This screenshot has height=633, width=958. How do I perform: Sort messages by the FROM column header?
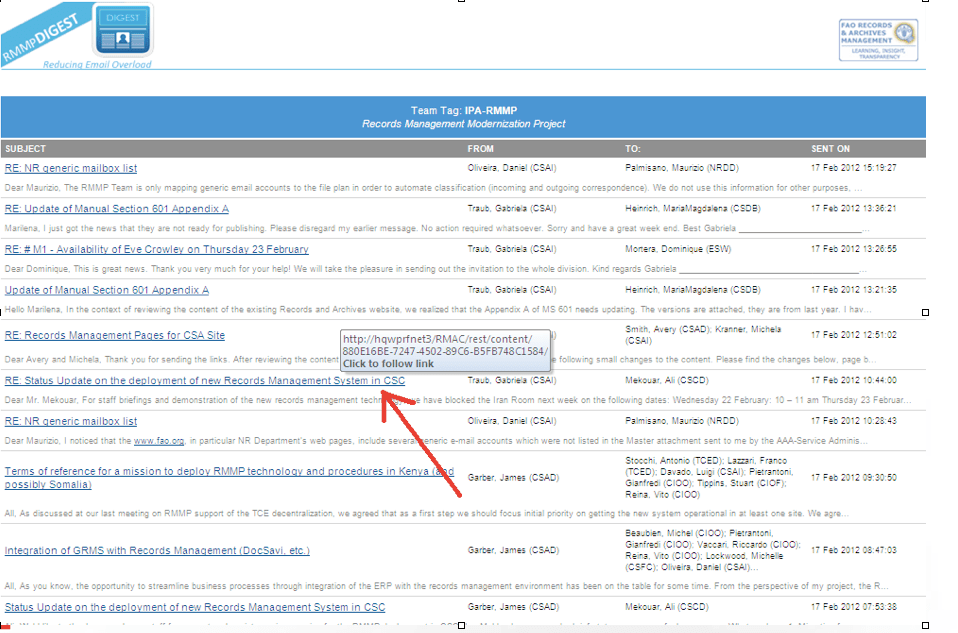480,148
